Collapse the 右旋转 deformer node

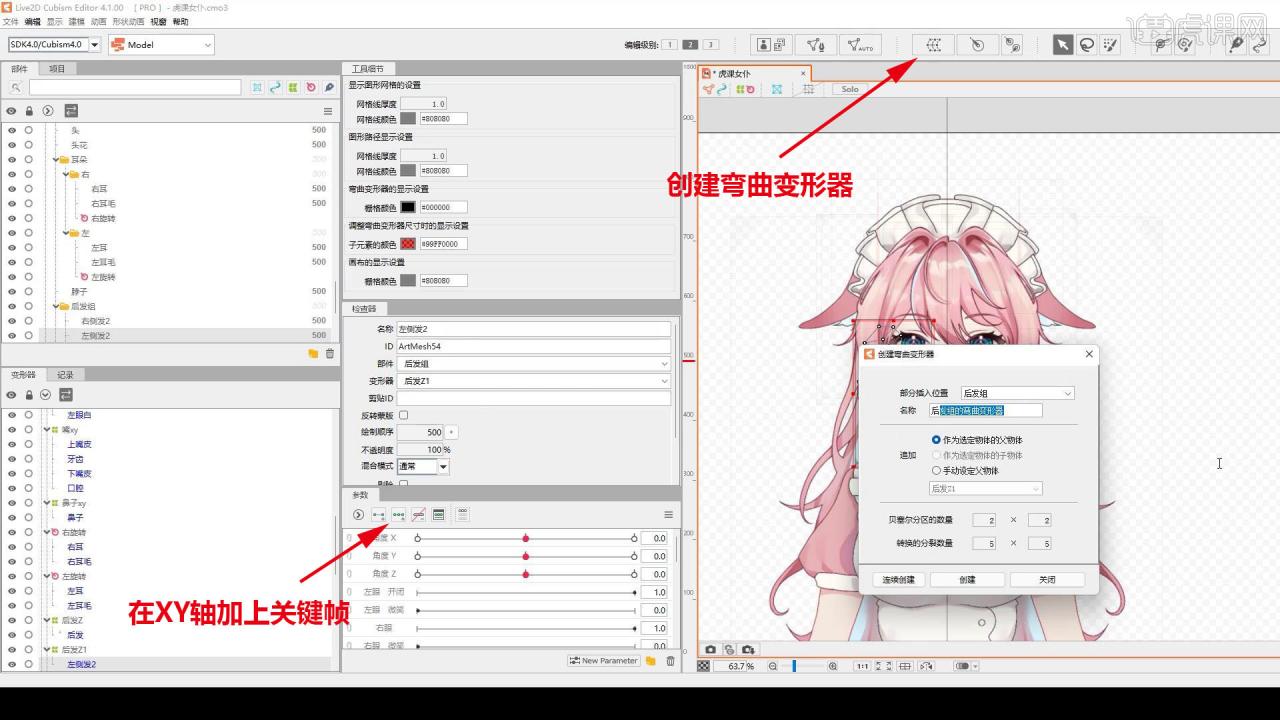[x=46, y=533]
